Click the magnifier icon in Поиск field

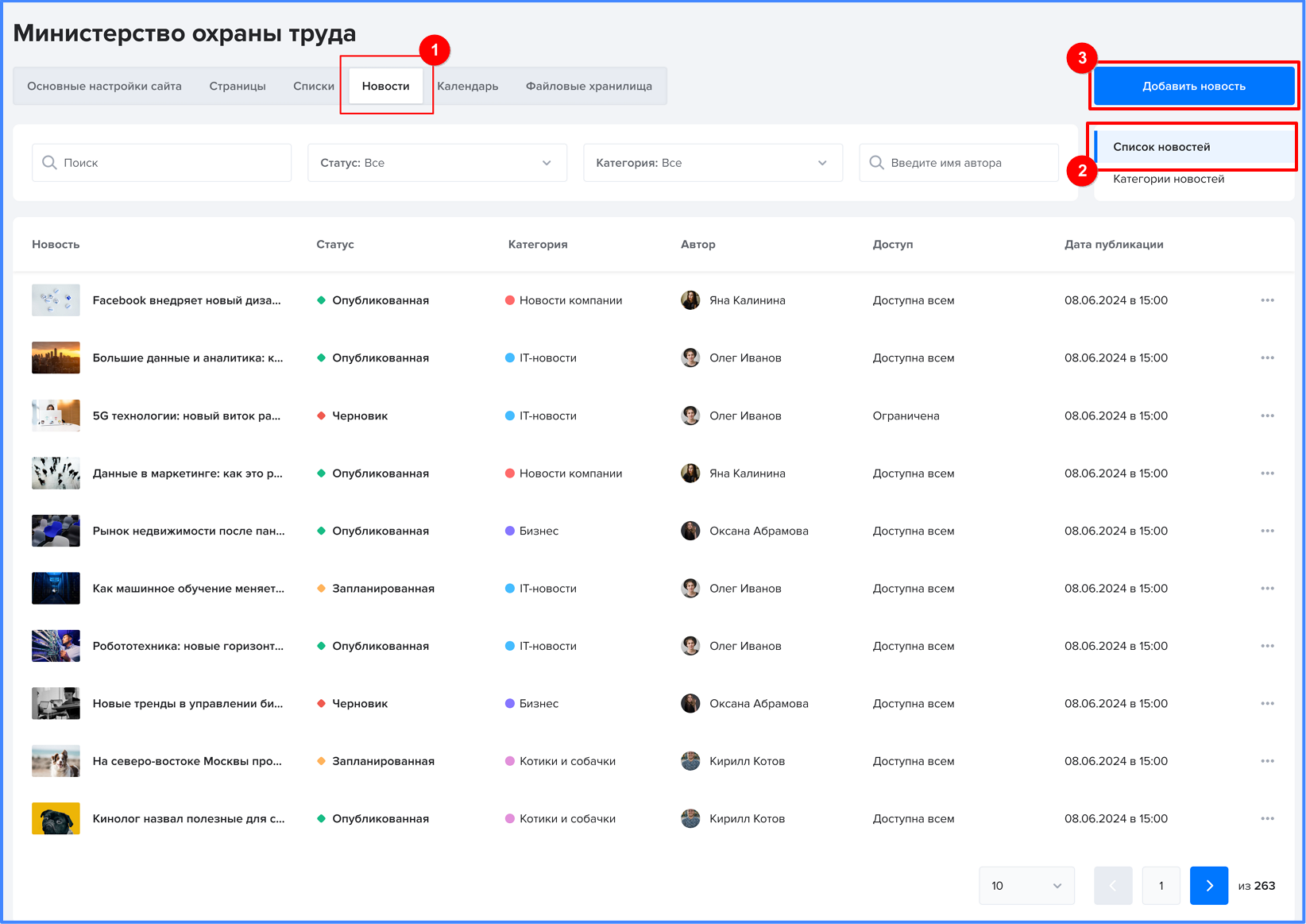pyautogui.click(x=49, y=163)
